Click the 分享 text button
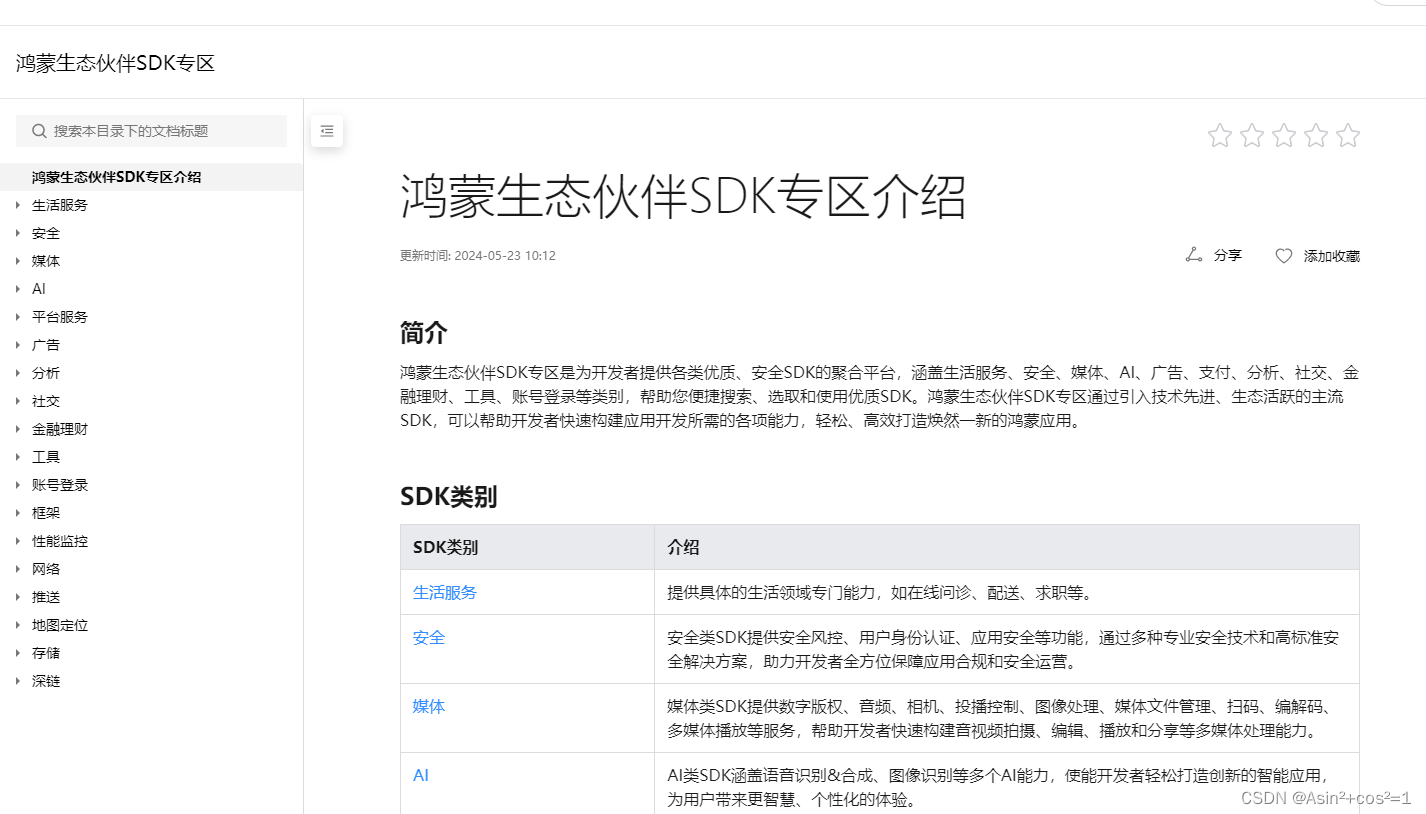The width and height of the screenshot is (1426, 814). point(1228,255)
